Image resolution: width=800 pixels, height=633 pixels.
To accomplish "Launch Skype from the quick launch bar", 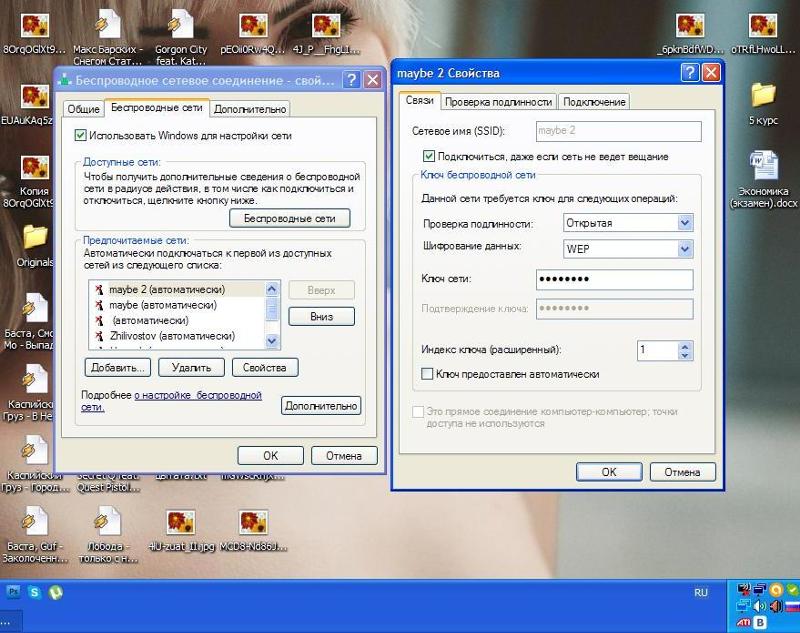I will tap(34, 592).
